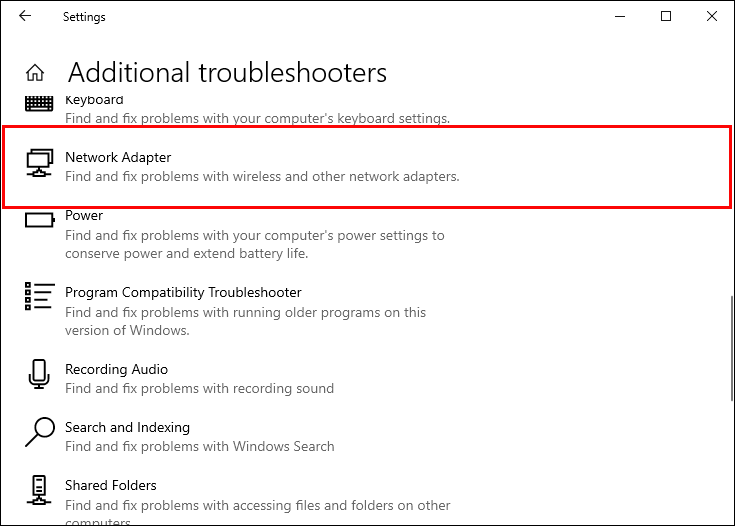
Task: Select the Power troubleshooter entry
Action: pyautogui.click(x=84, y=216)
